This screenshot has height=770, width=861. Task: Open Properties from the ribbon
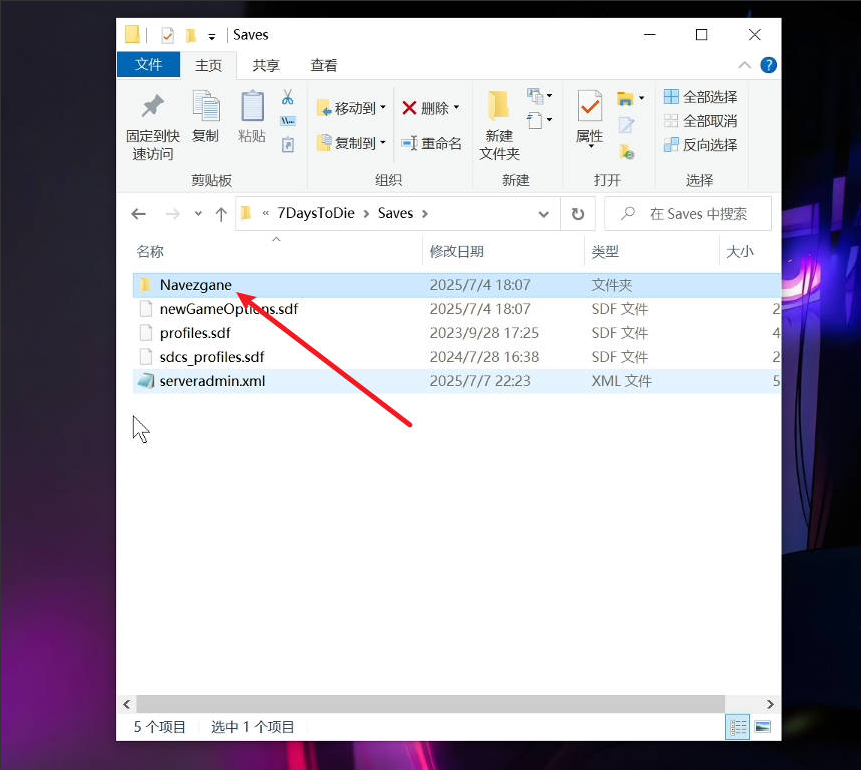(x=588, y=110)
